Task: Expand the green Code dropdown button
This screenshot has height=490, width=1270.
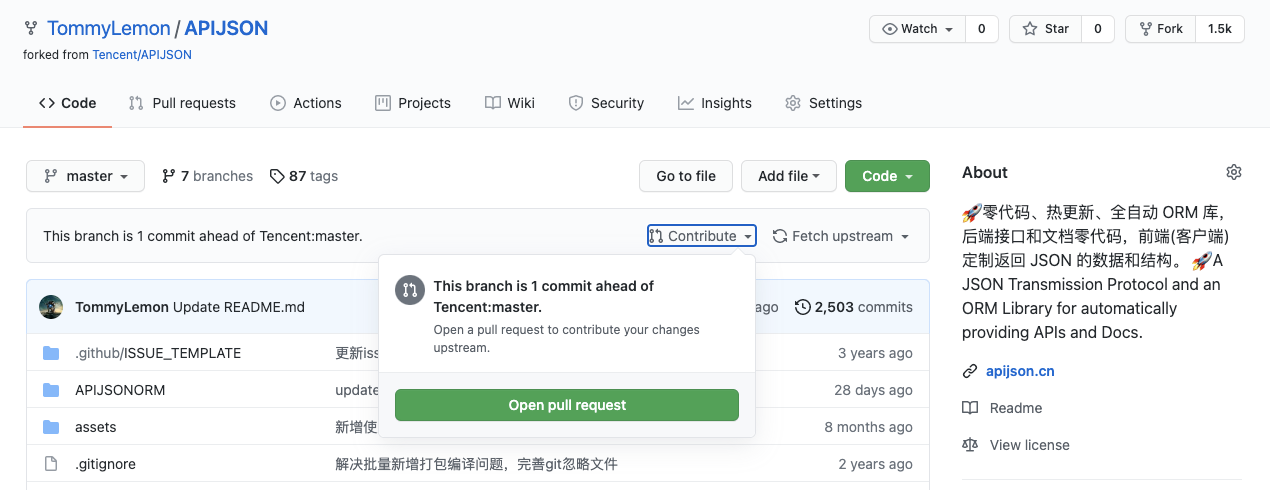Action: point(887,176)
